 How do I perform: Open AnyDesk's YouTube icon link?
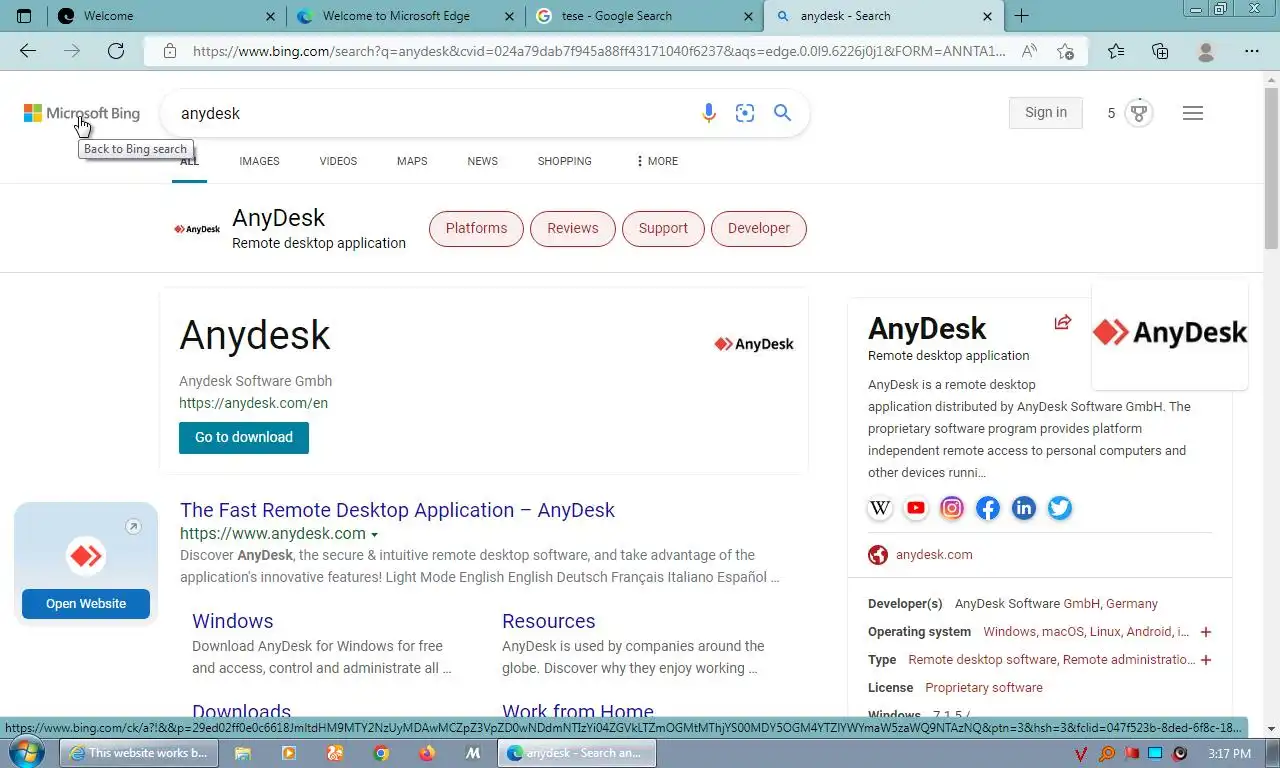tap(916, 508)
